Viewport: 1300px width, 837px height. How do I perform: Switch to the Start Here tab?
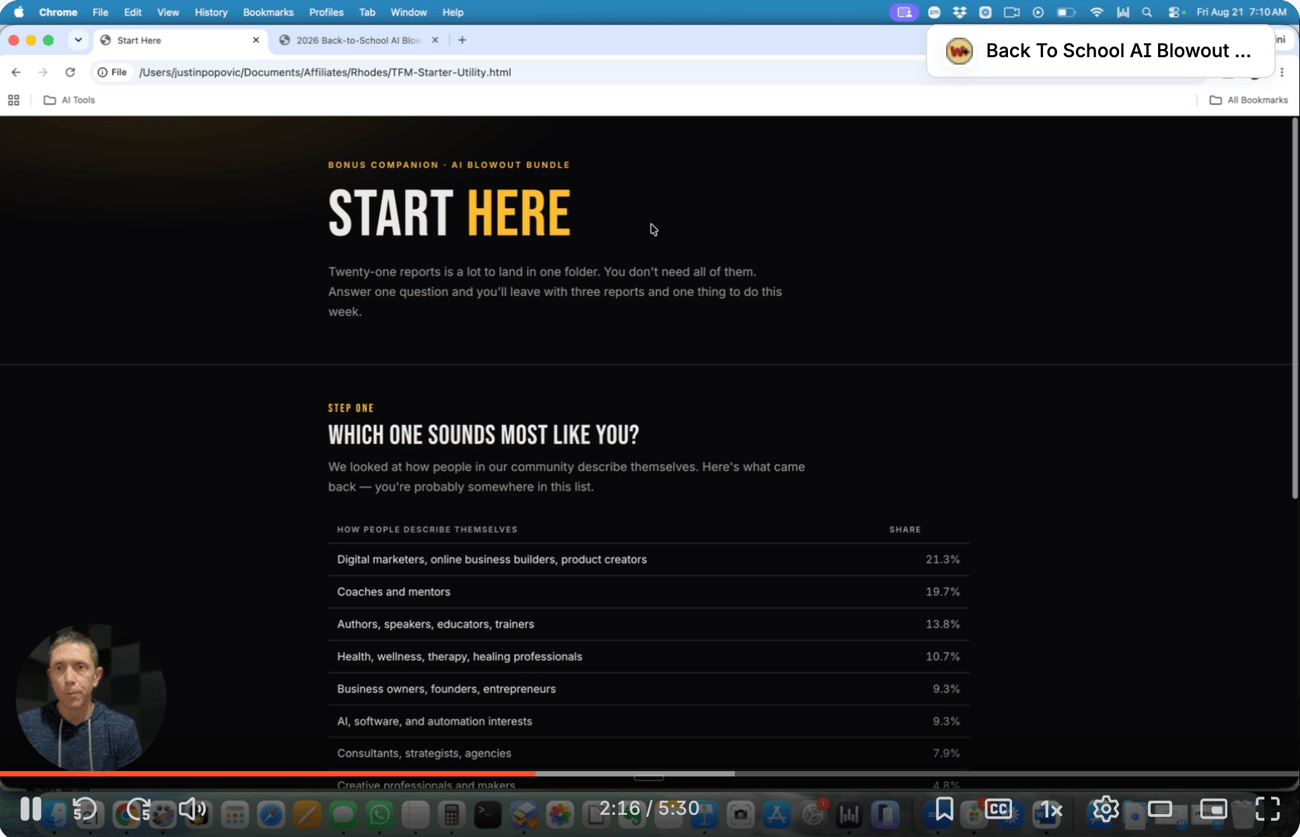click(x=180, y=40)
